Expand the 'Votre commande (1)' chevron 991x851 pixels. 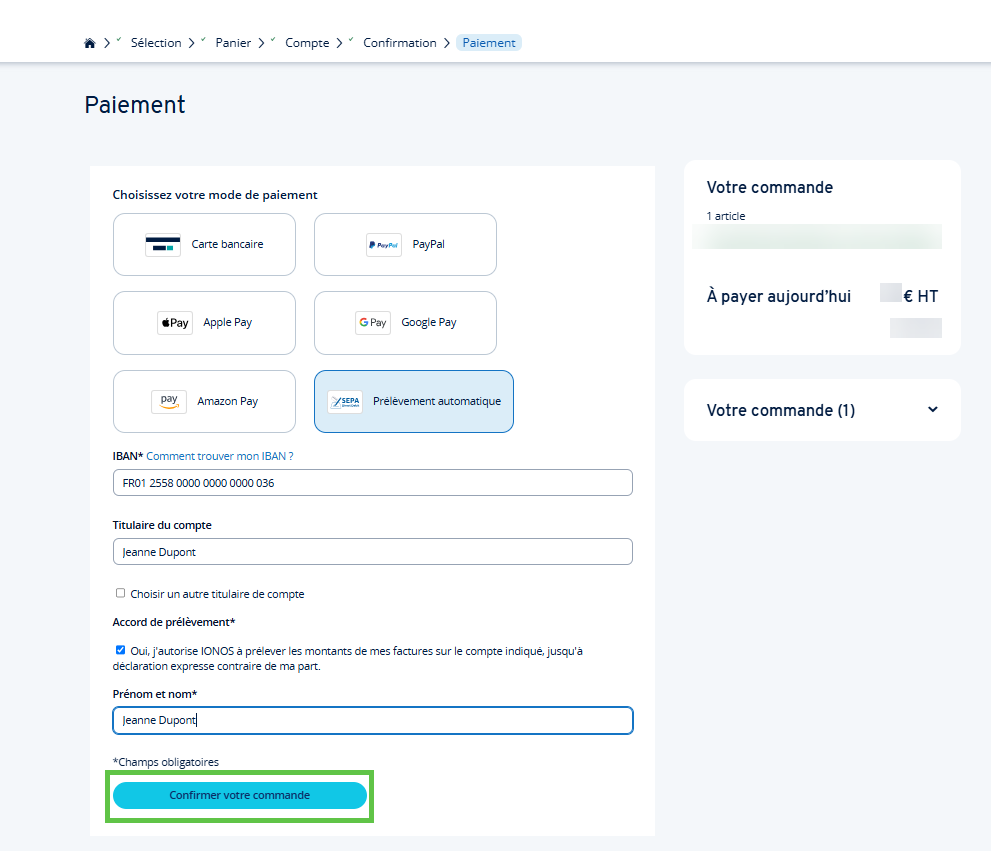[932, 410]
